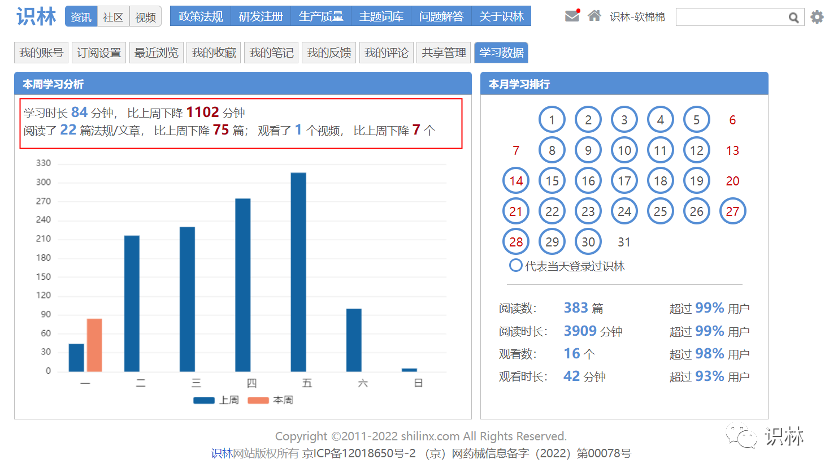Click the home icon in header
Viewport: 830px width, 472px height.
pos(594,16)
